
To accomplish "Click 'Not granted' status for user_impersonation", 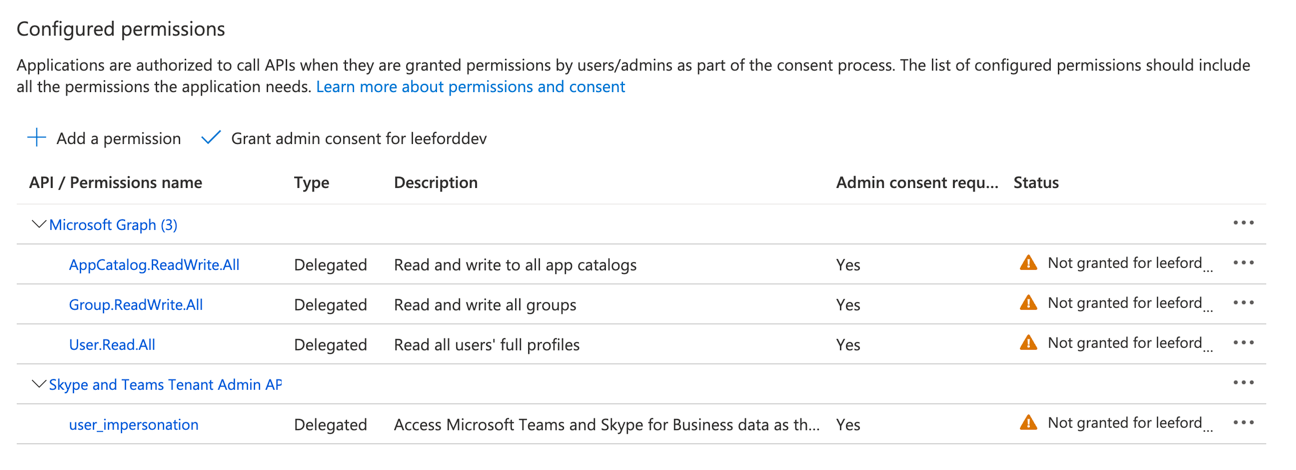I will 1130,423.
